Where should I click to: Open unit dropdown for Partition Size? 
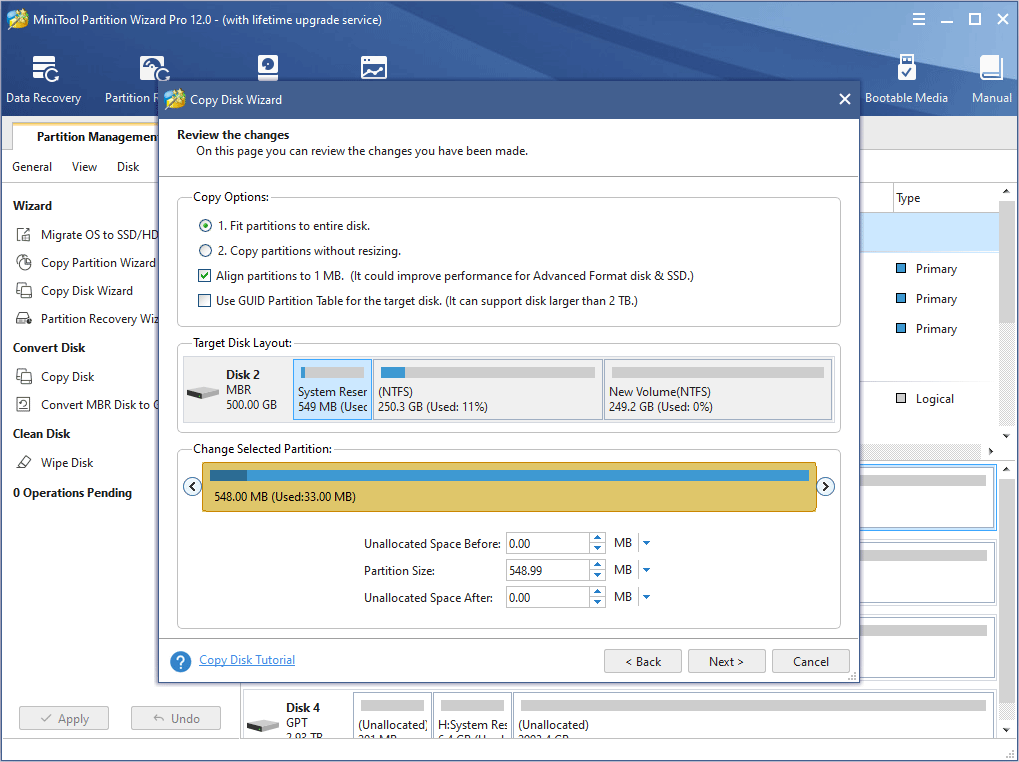click(x=647, y=570)
